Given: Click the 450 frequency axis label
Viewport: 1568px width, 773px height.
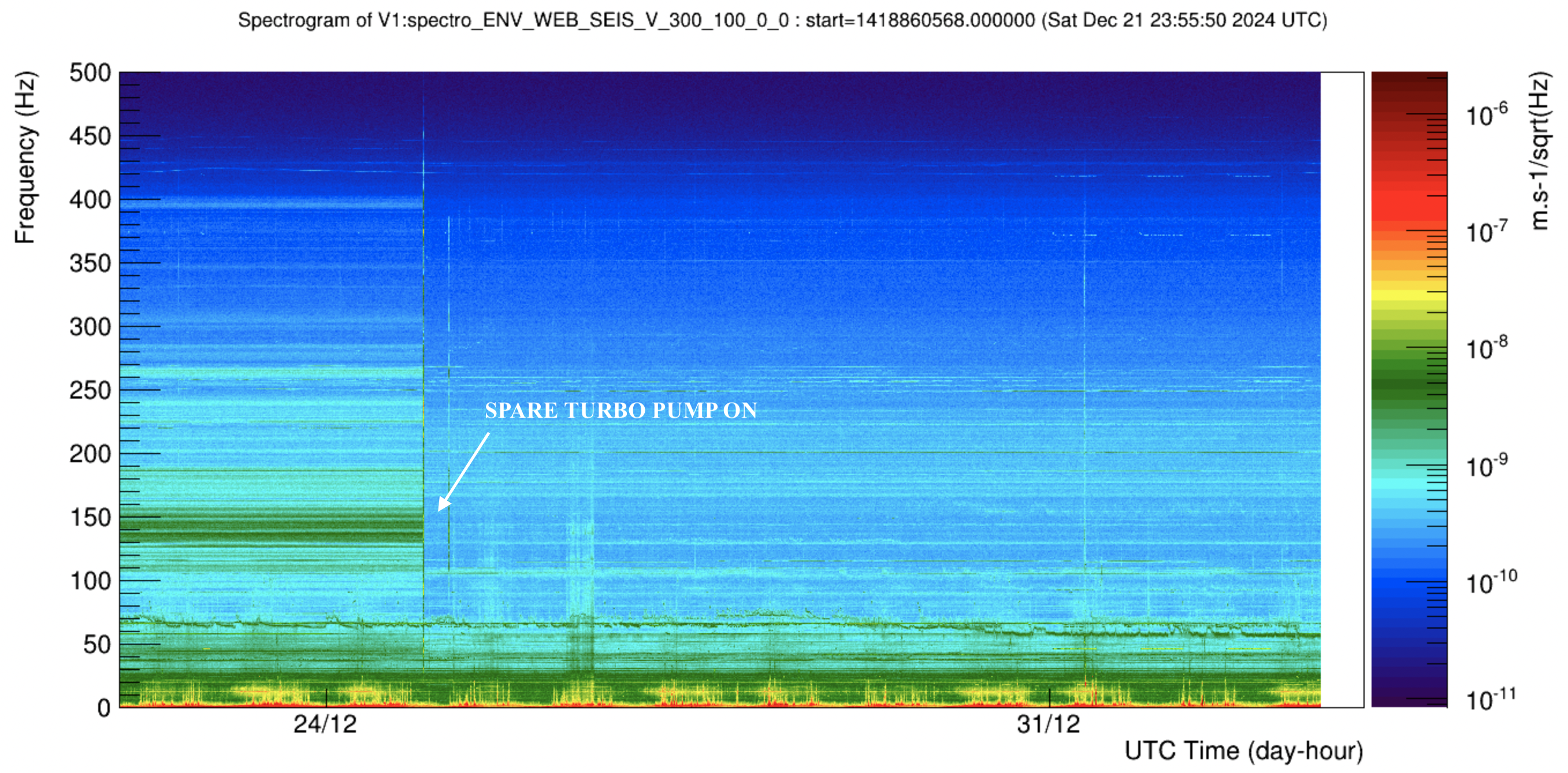Looking at the screenshot, I should pos(90,136).
